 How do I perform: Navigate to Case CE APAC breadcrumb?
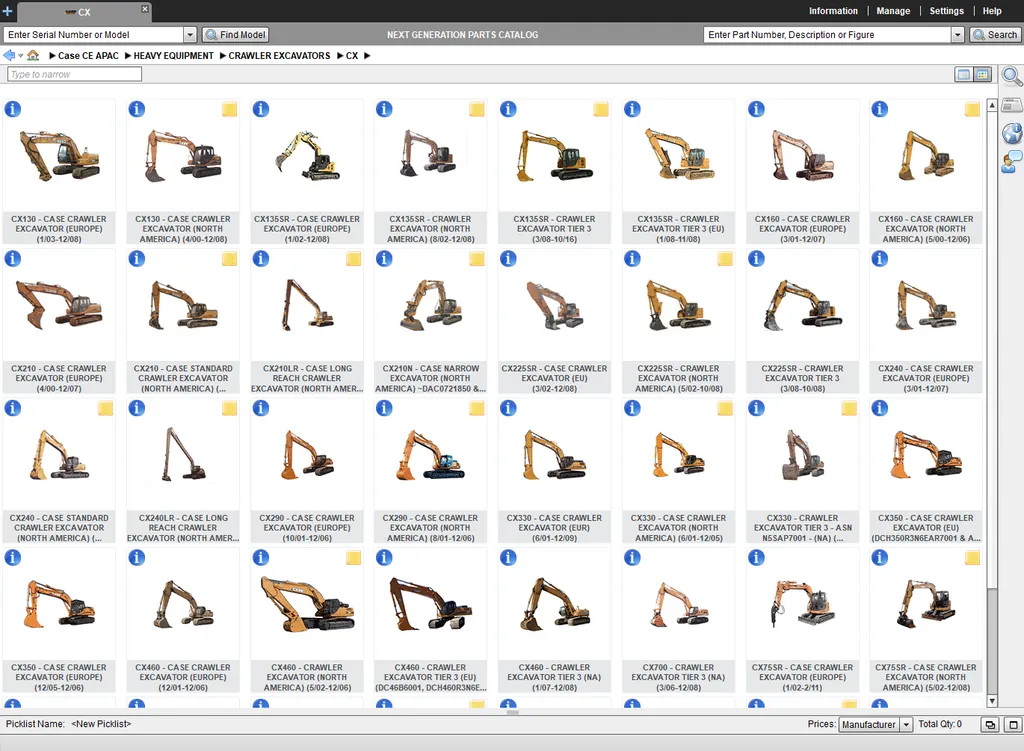(x=88, y=56)
